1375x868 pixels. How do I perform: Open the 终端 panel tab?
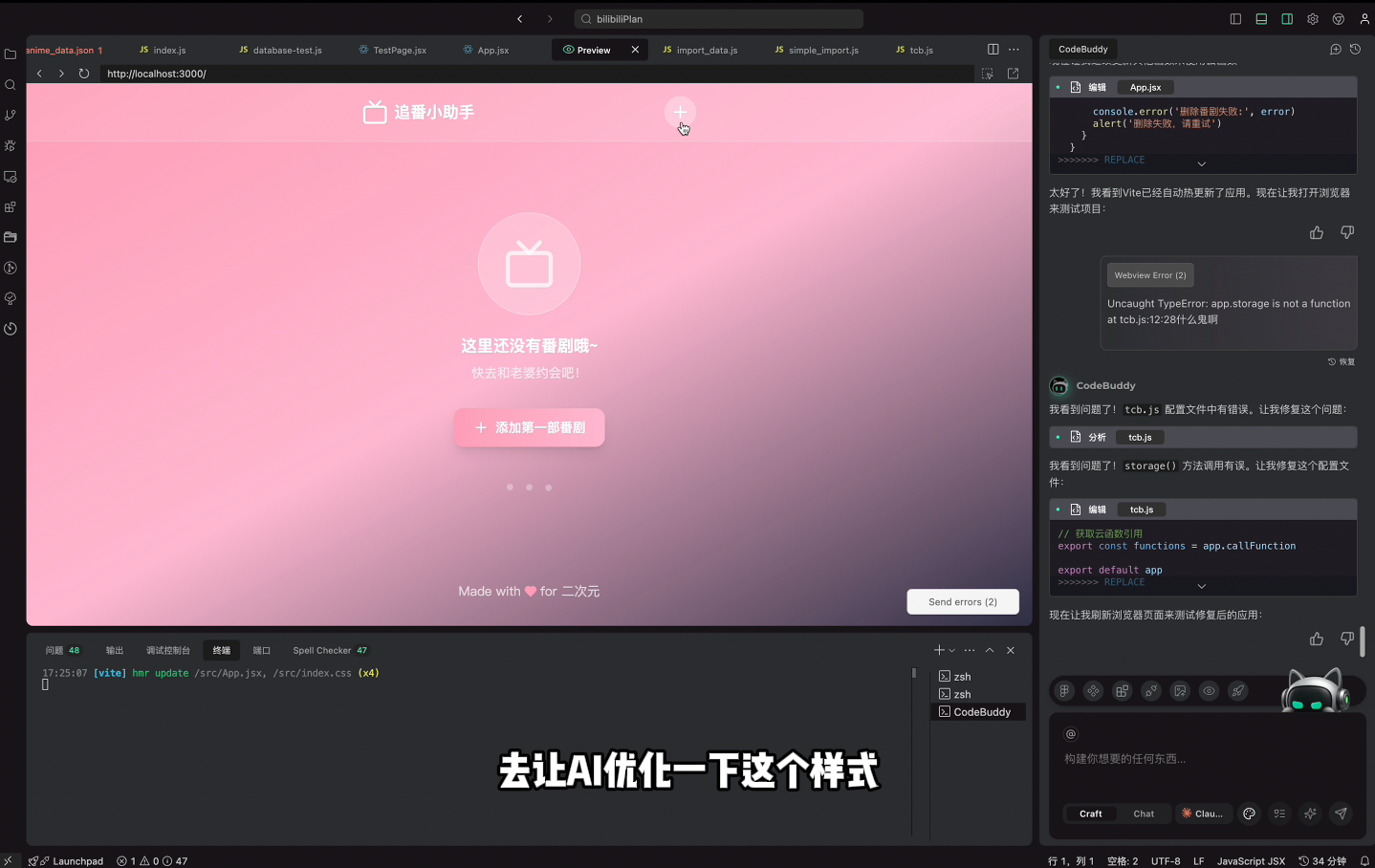tap(221, 650)
